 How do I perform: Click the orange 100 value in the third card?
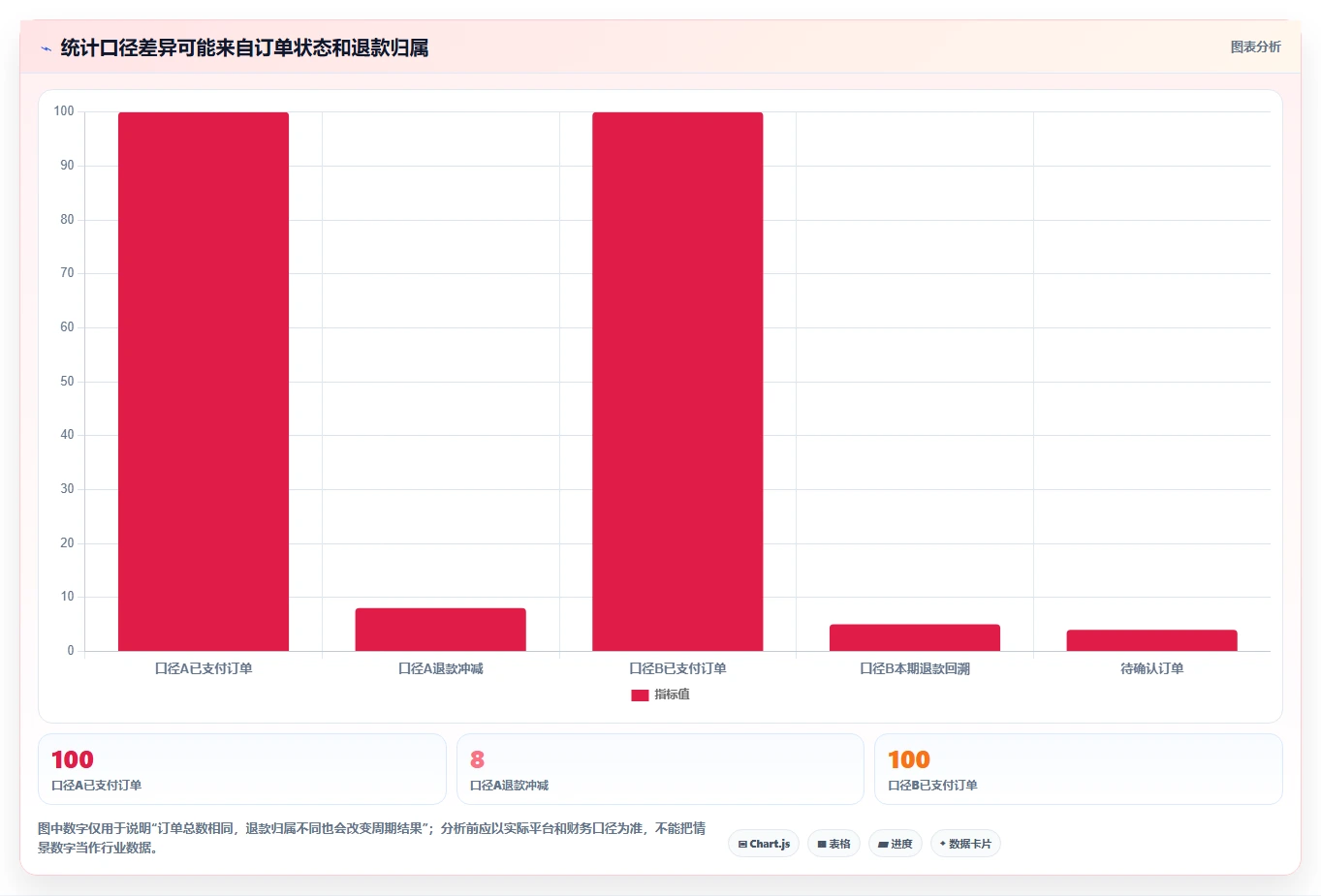point(909,759)
